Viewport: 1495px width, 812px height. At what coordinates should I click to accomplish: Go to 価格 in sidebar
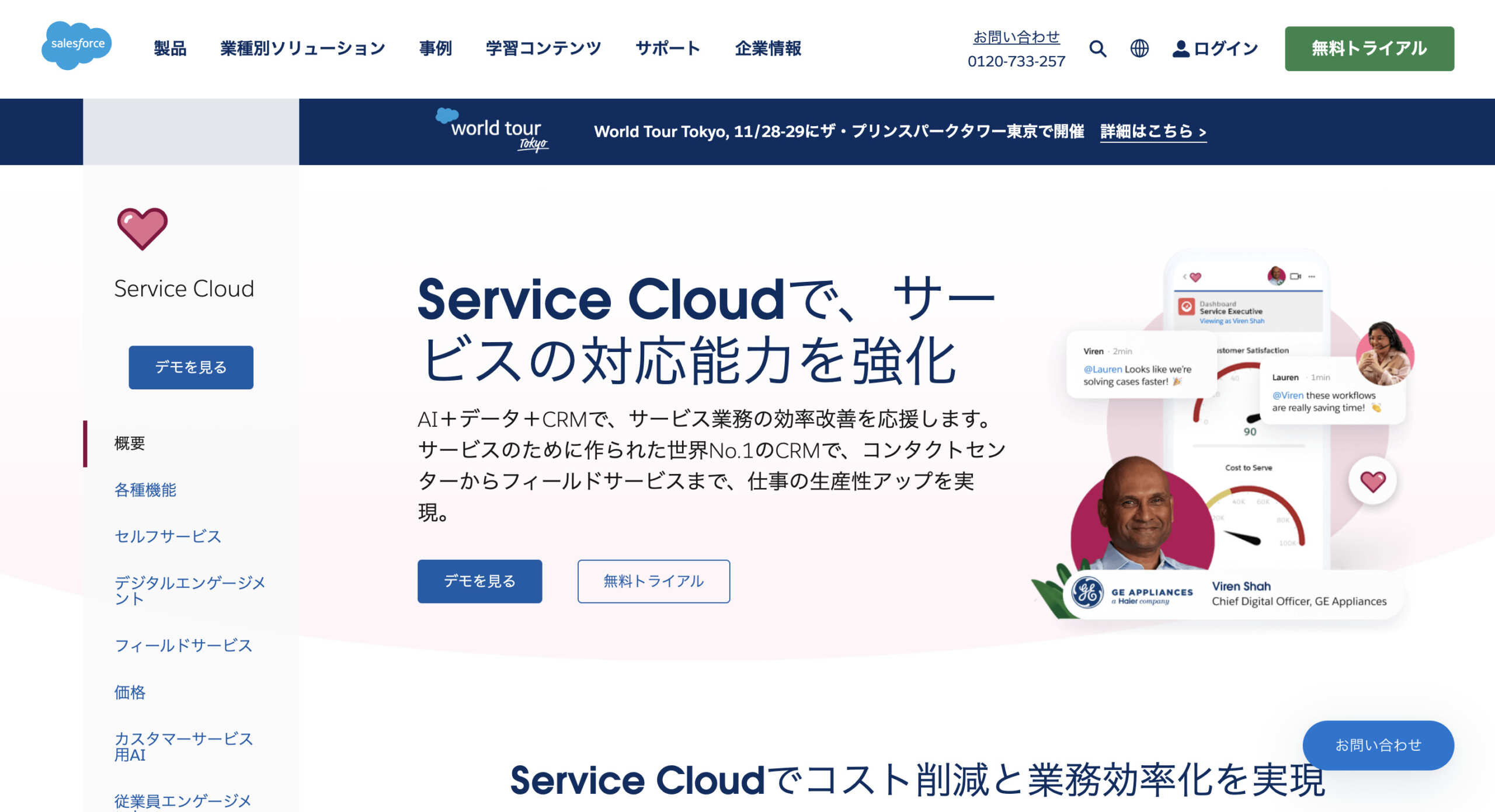pyautogui.click(x=130, y=692)
